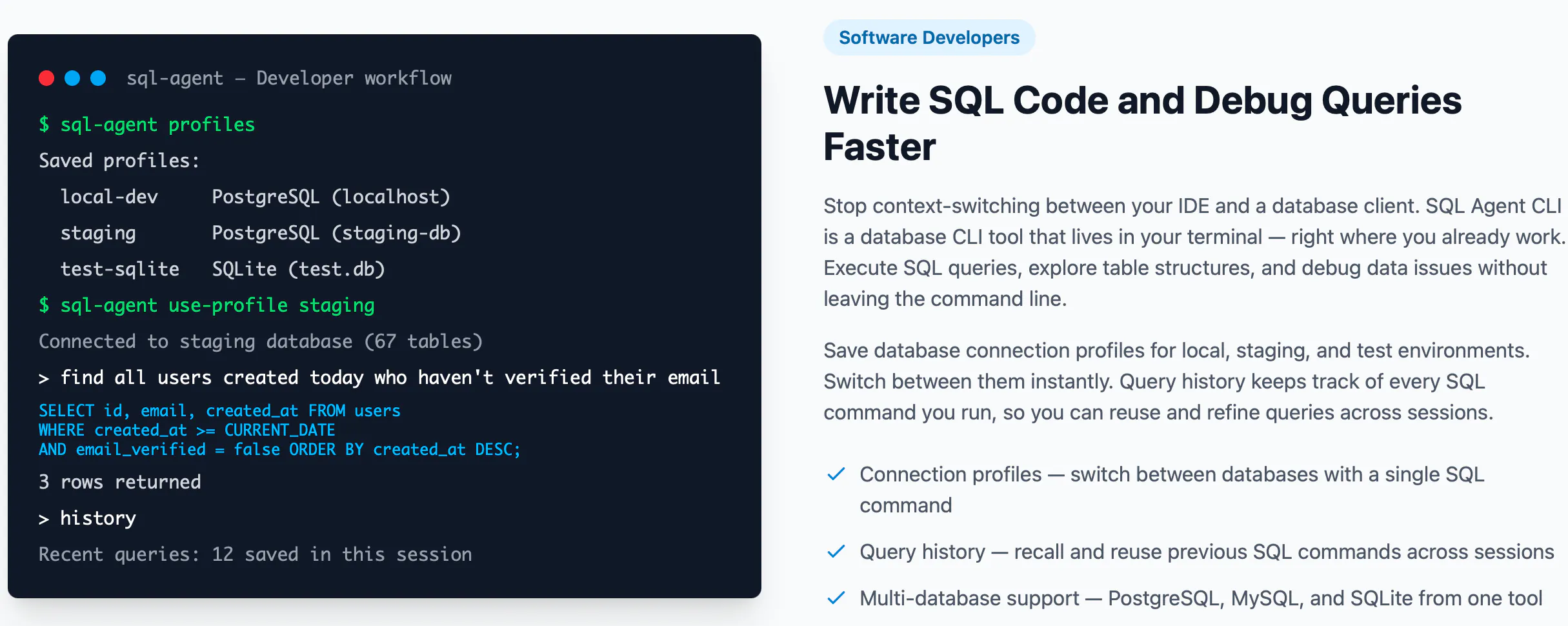The image size is (1568, 626).
Task: Click the '3 rows returned' line
Action: pos(120,482)
